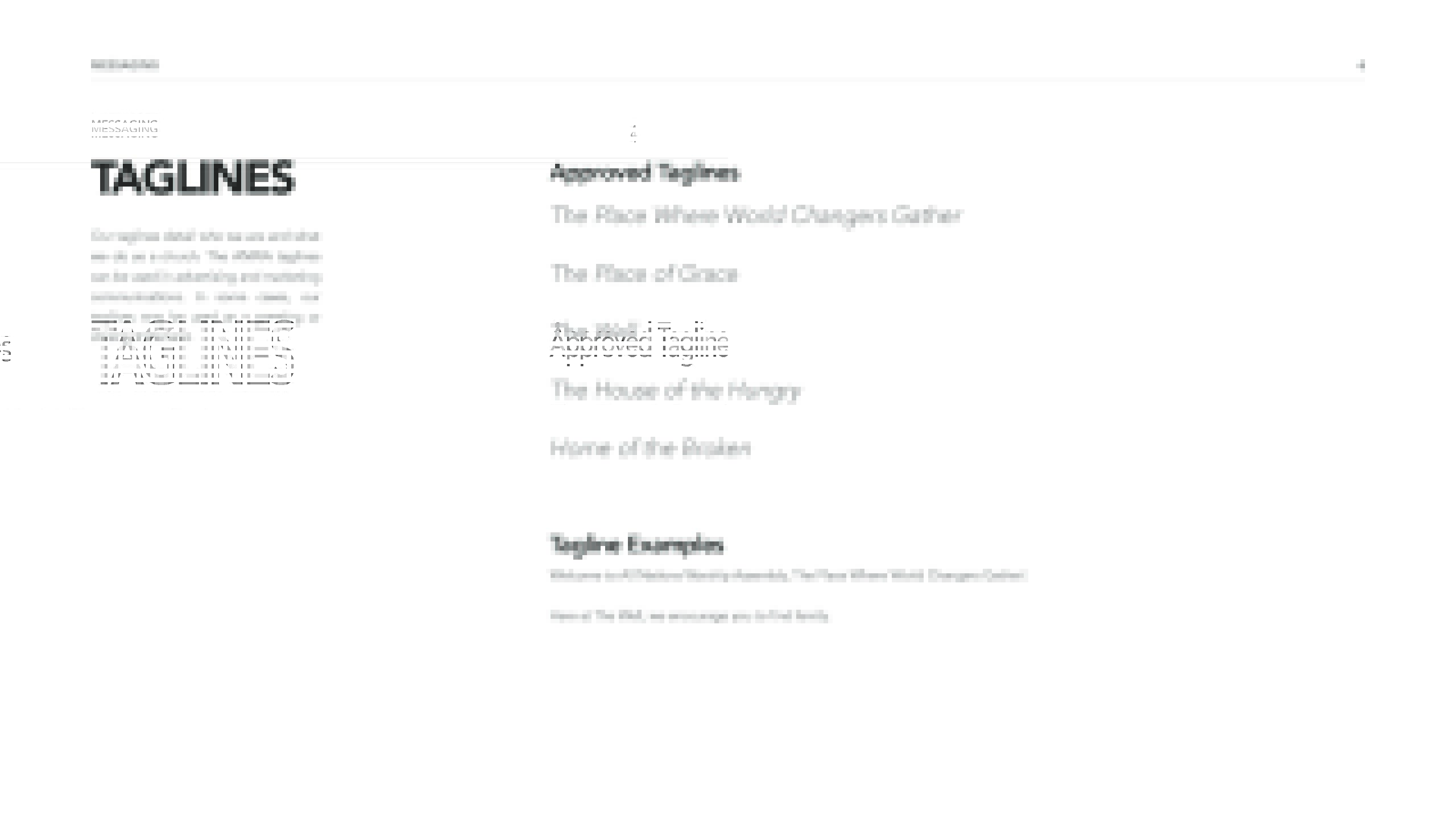The height and width of the screenshot is (819, 1456).
Task: Select 'The Place Where World Changers Gather' tagline
Action: point(754,215)
